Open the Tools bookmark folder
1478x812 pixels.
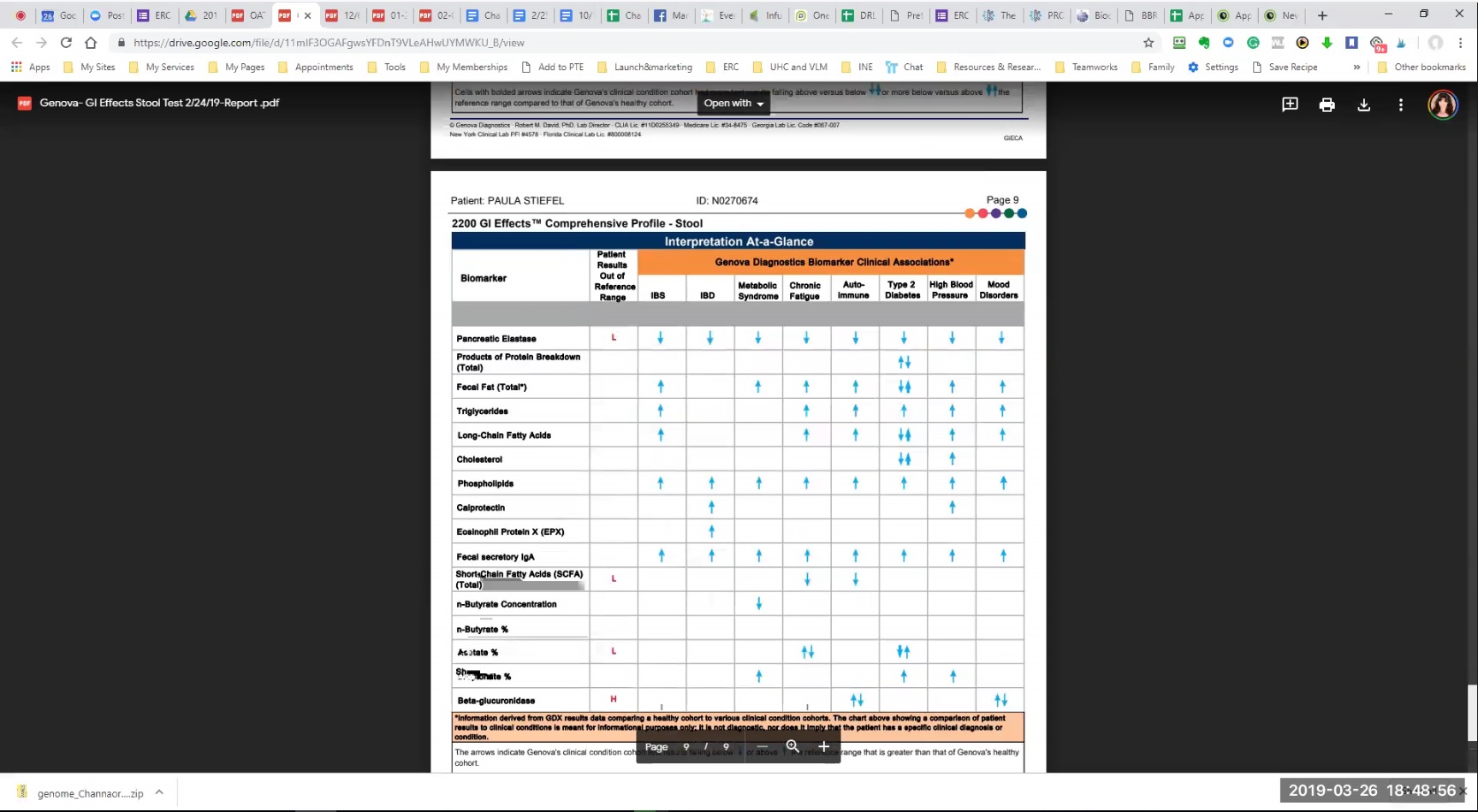[386, 67]
